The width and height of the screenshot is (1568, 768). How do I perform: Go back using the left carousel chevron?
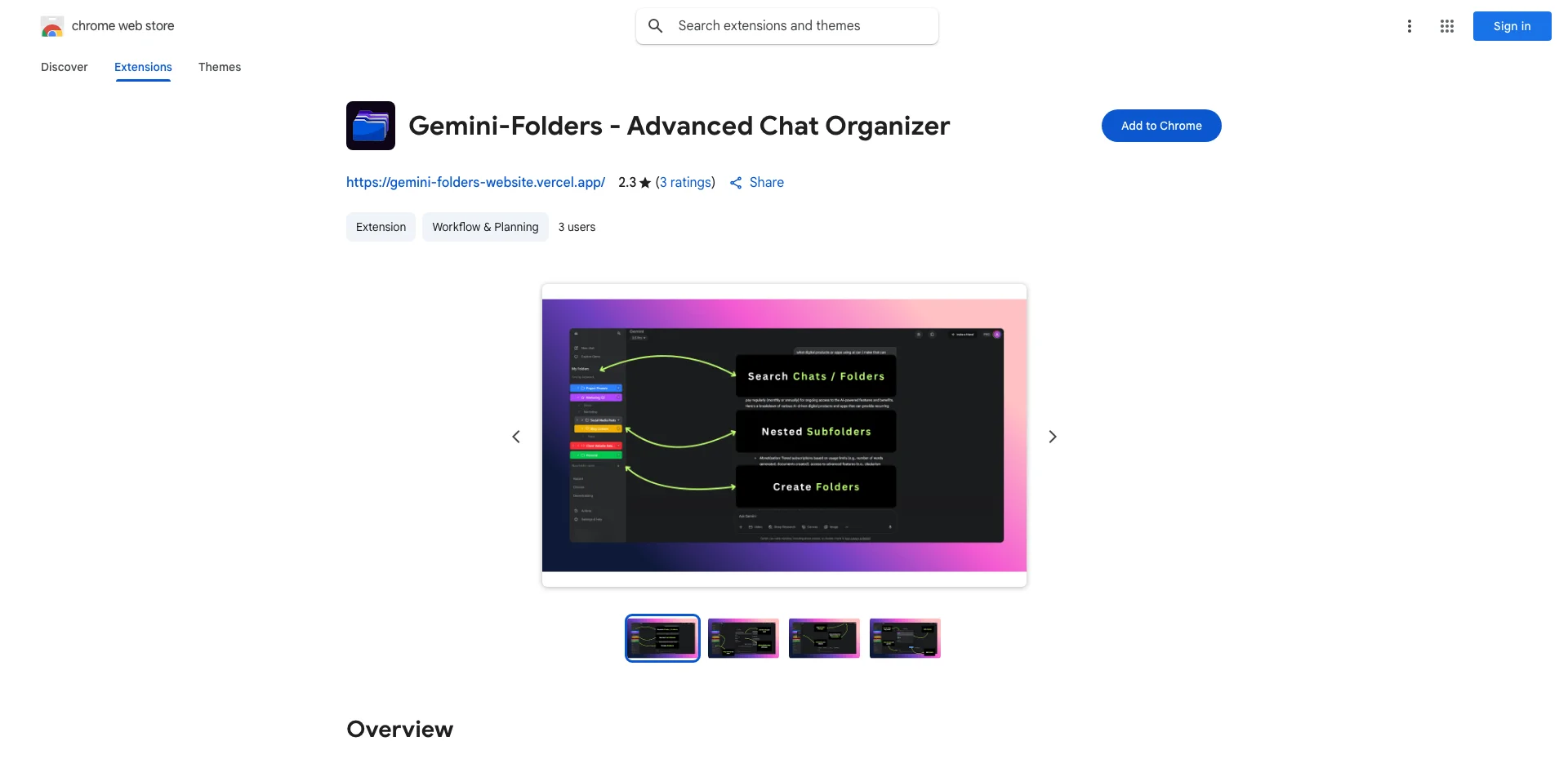point(515,437)
